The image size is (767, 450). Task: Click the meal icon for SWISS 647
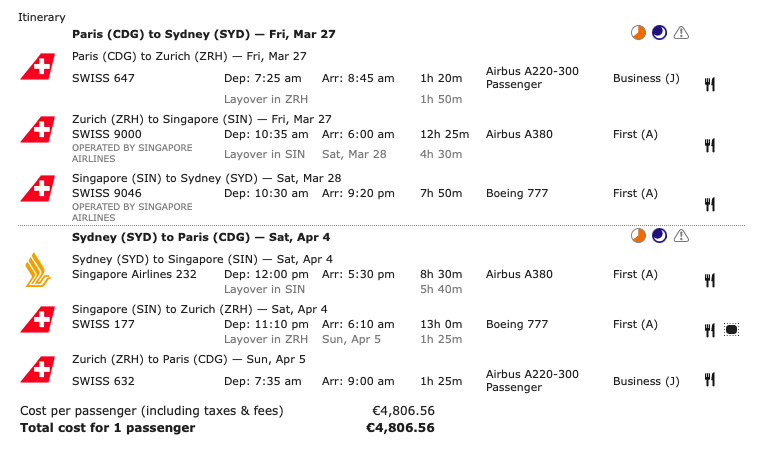[x=710, y=84]
